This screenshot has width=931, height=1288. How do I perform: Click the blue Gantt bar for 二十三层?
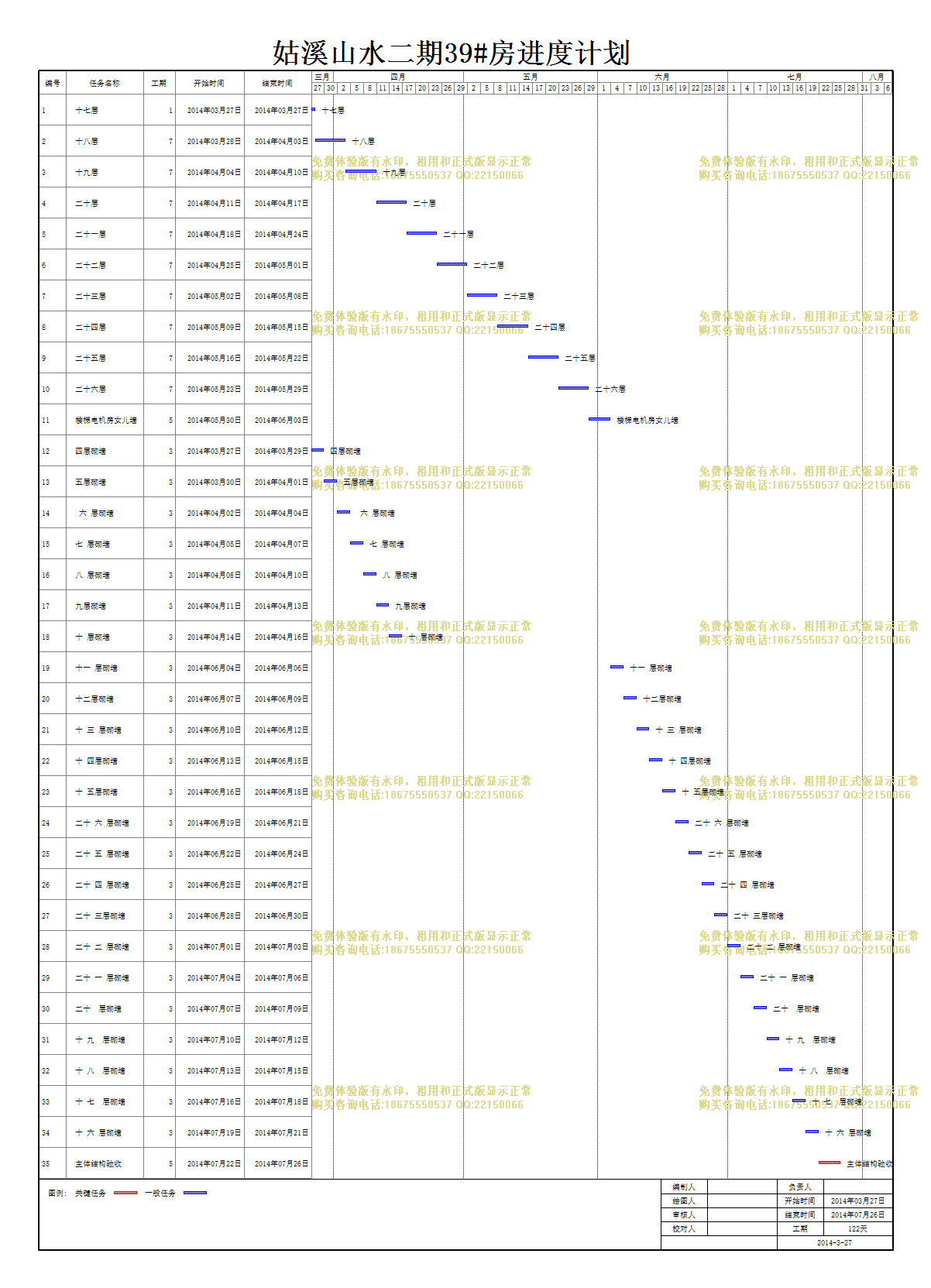[x=483, y=295]
